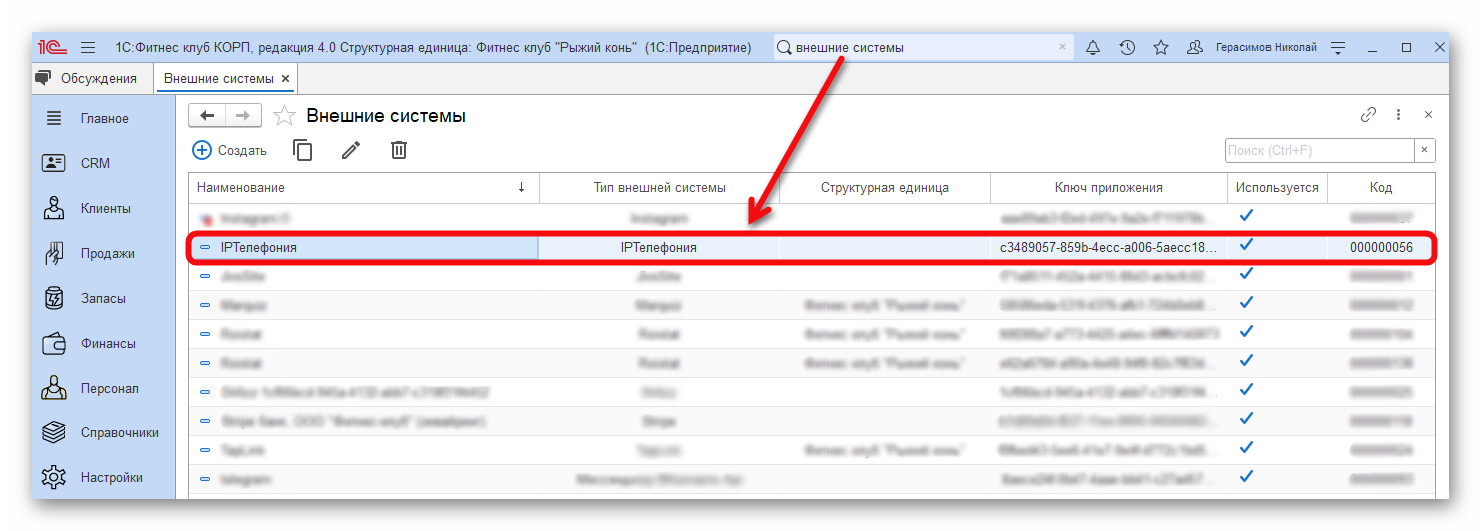This screenshot has height=531, width=1481.
Task: Click the Поиск (Ctrl+F) search field
Action: [x=1318, y=150]
